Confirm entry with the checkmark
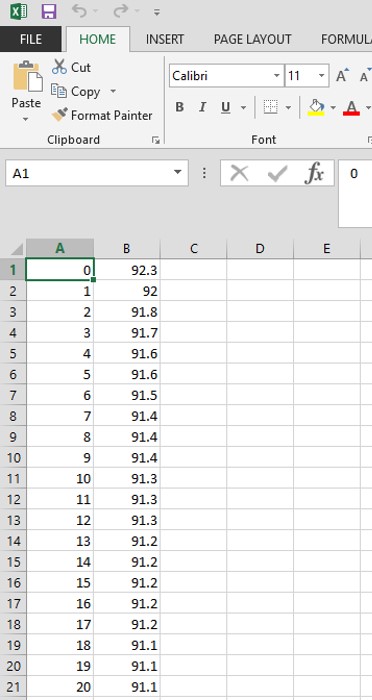Screen dimensions: 372x700 [277, 173]
